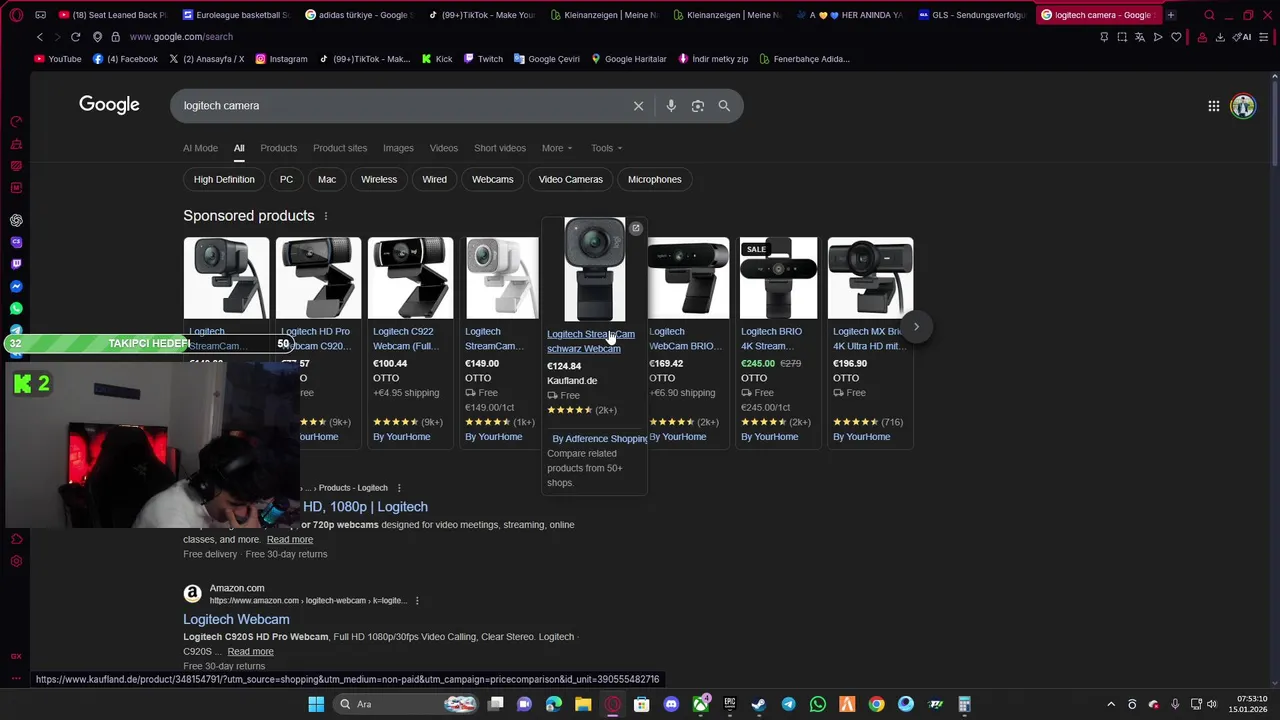Image resolution: width=1280 pixels, height=720 pixels.
Task: Open Easy Setup menu icon
Action: (x=1265, y=37)
